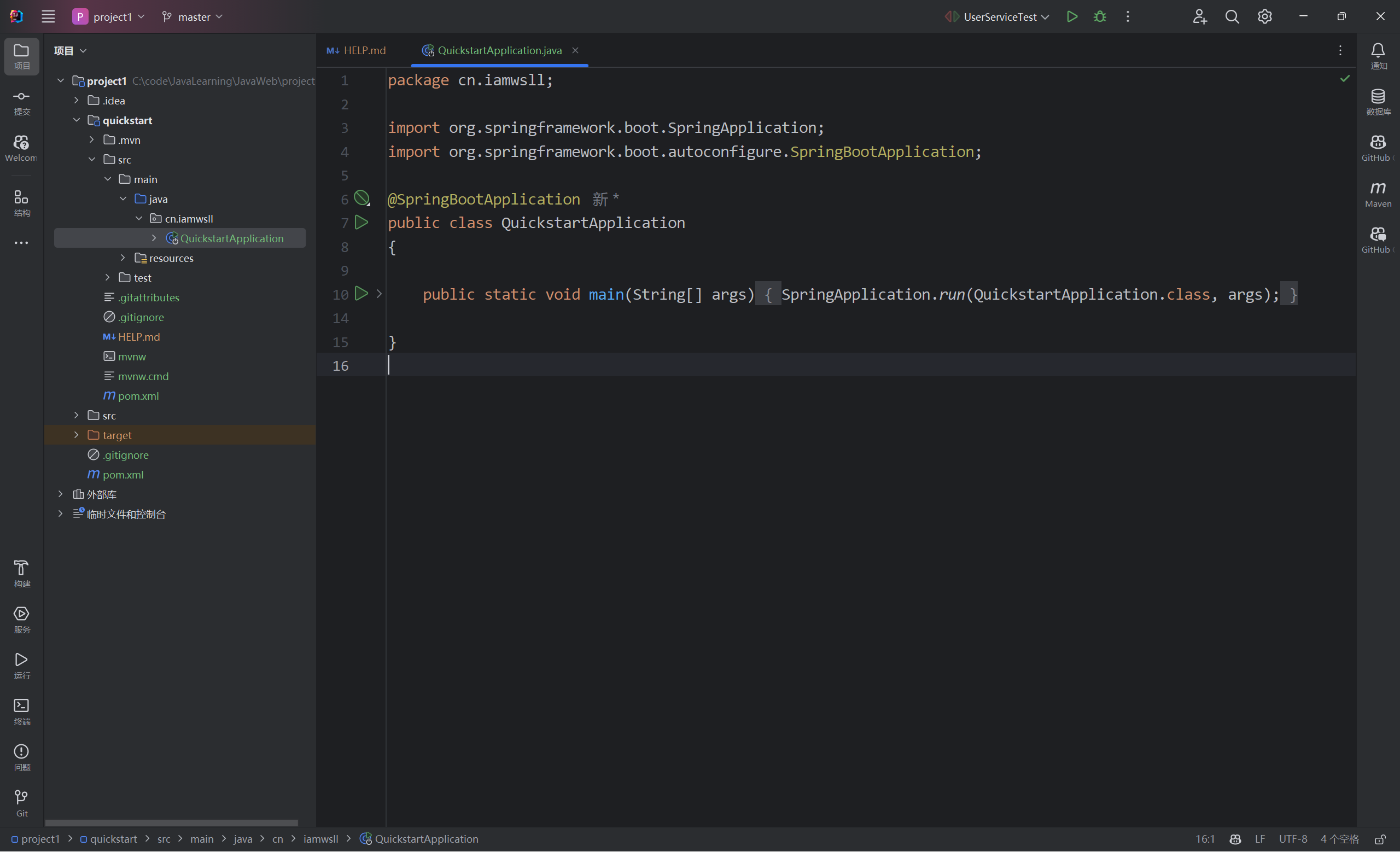Click the project tree horizontal scrollbar
Image resolution: width=1400 pixels, height=852 pixels.
[171, 822]
